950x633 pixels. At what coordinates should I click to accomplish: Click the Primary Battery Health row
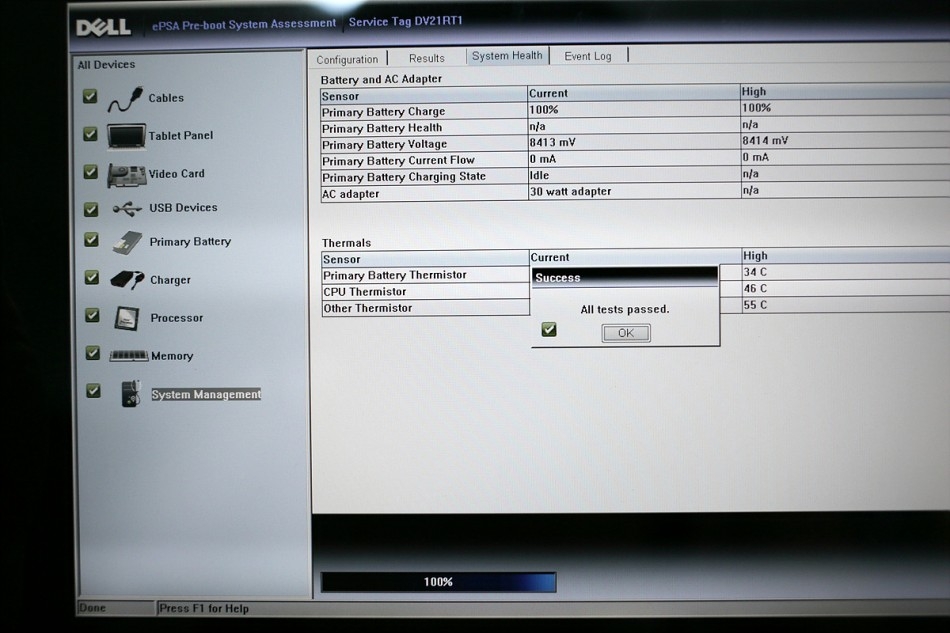tap(635, 127)
